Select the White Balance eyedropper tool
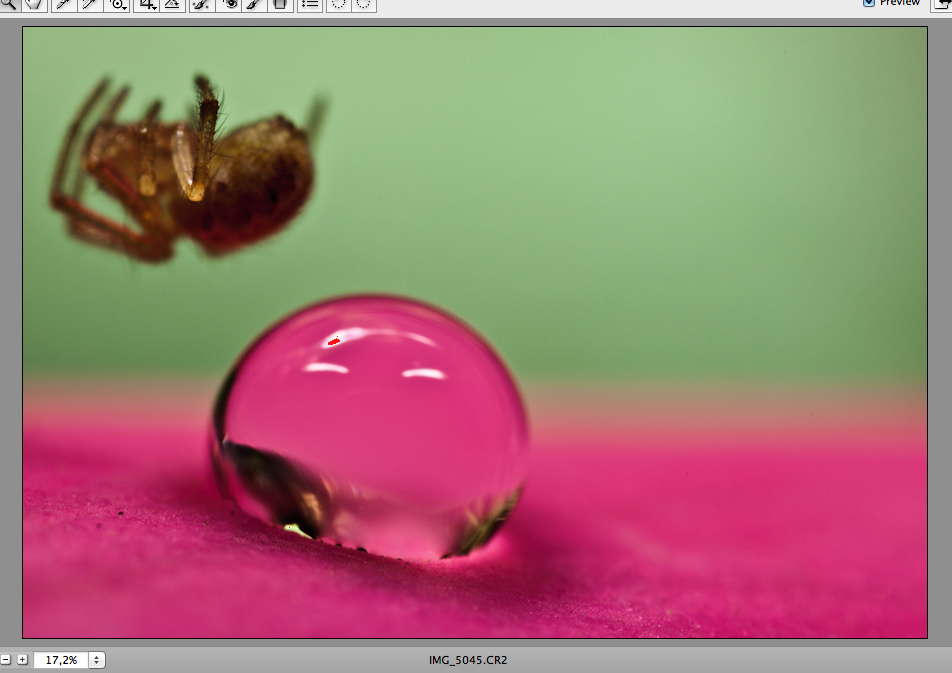 point(63,4)
